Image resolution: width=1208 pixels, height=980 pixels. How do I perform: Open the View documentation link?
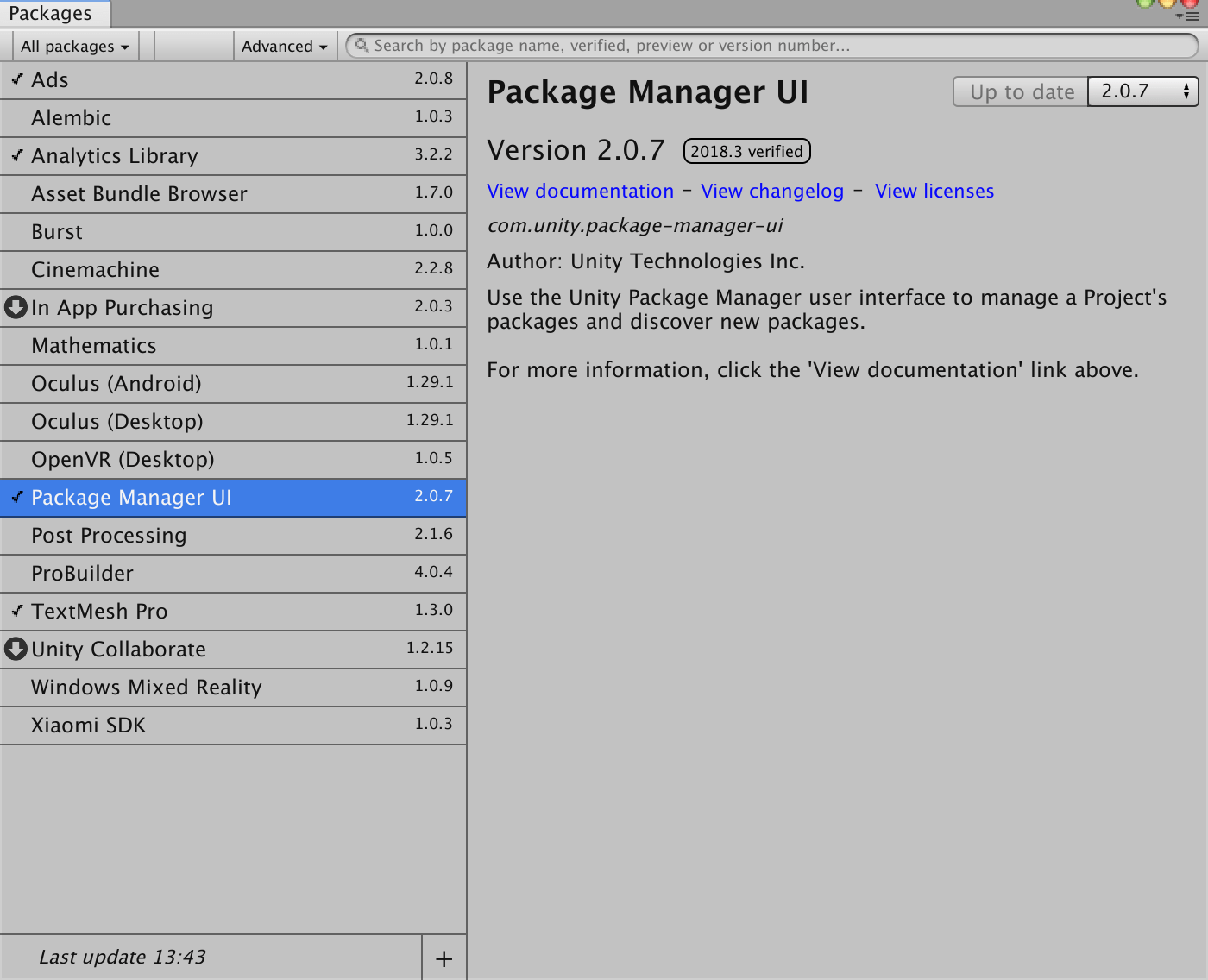point(580,191)
